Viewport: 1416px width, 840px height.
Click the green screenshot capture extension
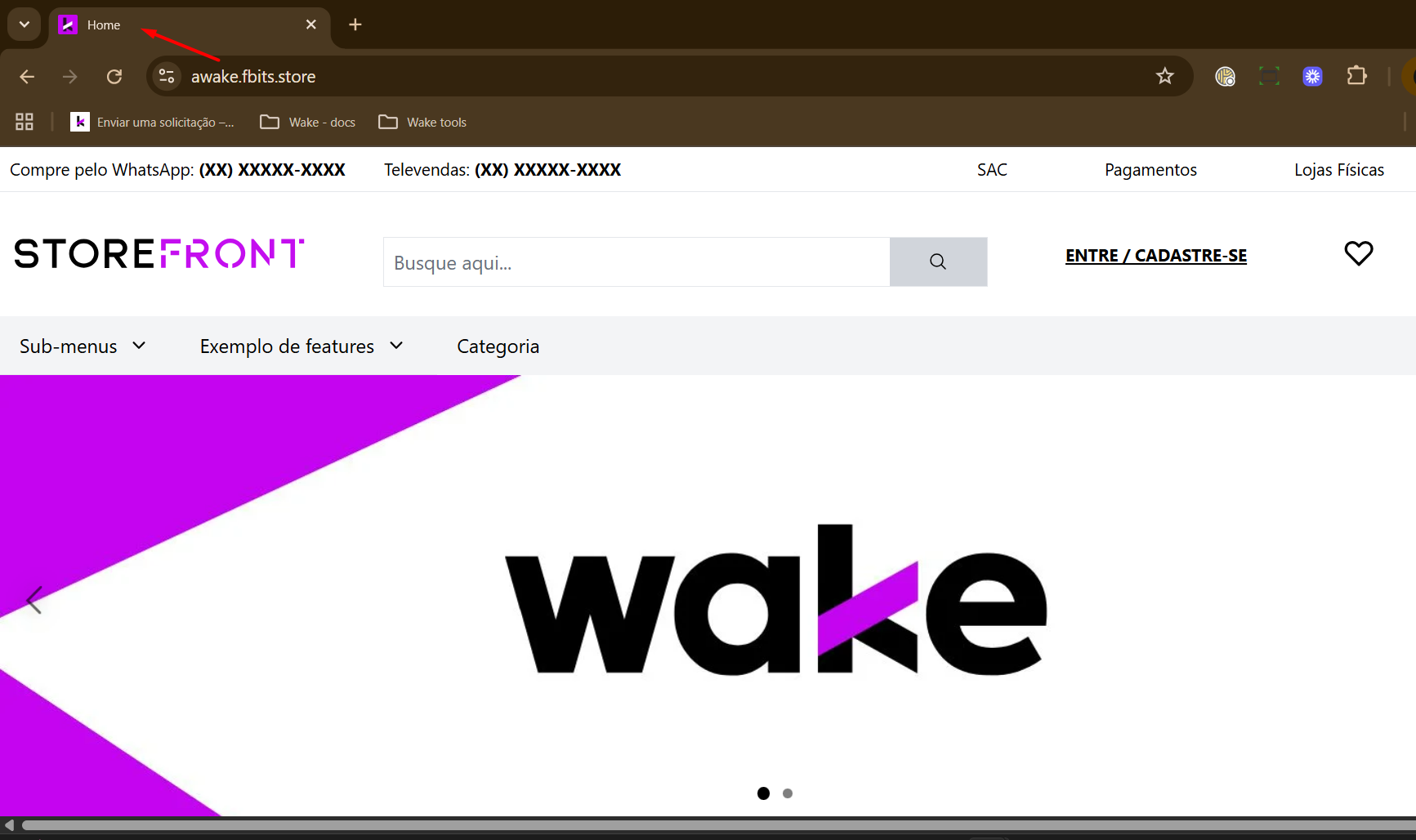[x=1269, y=76]
